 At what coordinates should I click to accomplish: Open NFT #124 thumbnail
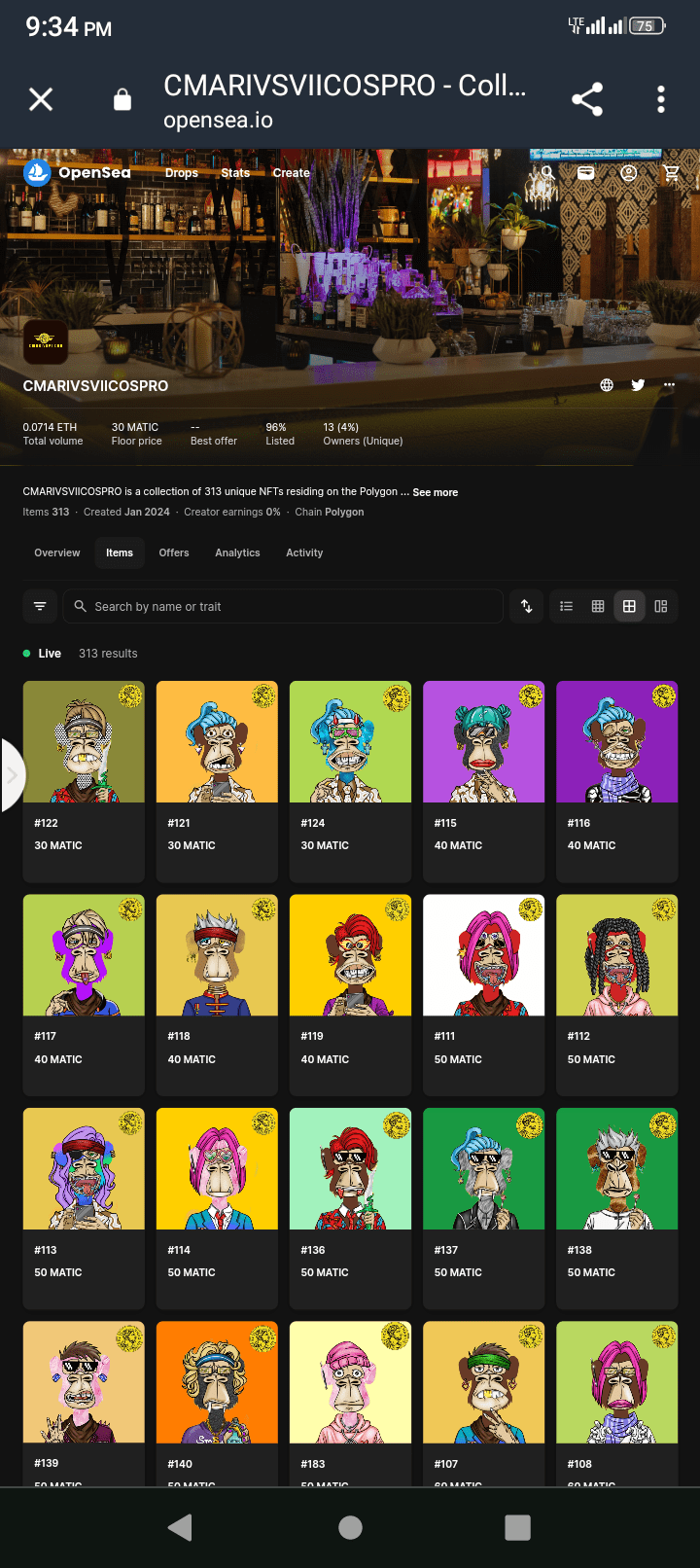tap(350, 742)
